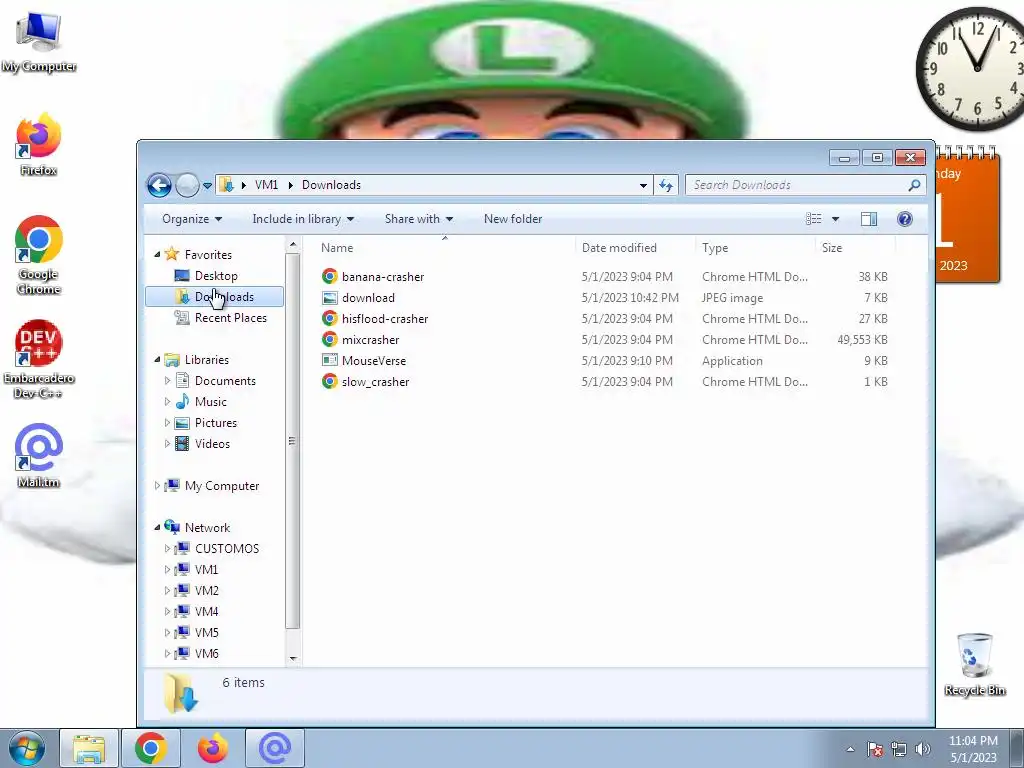Show hidden tray icons

point(850,749)
